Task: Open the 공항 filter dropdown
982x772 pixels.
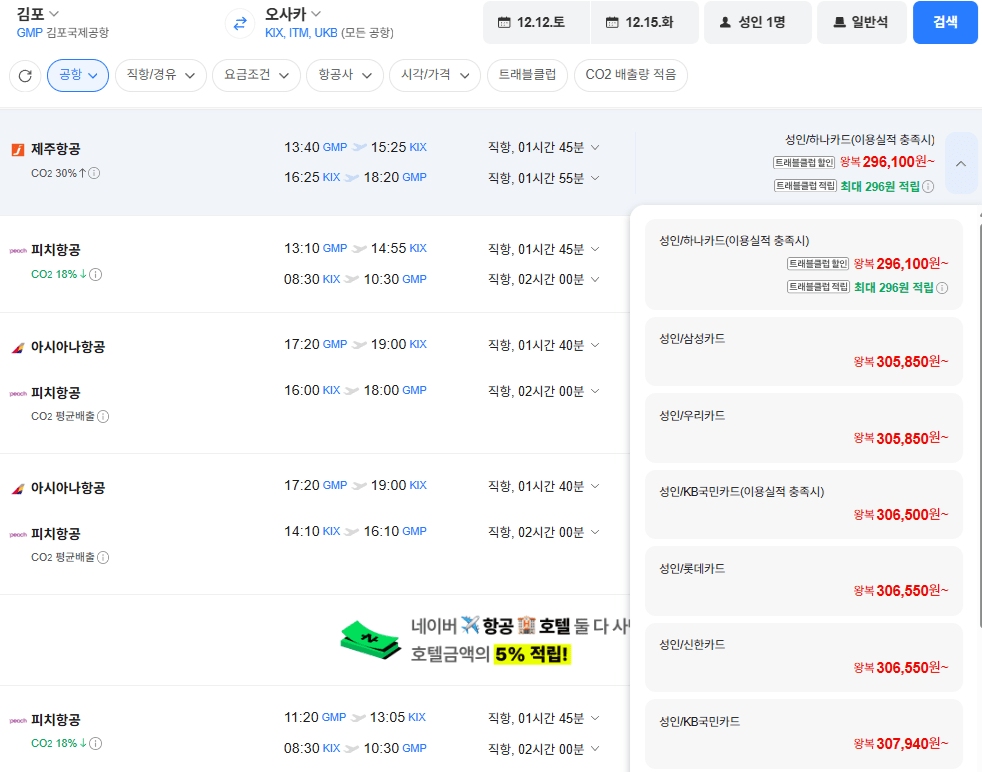Action: (x=78, y=75)
